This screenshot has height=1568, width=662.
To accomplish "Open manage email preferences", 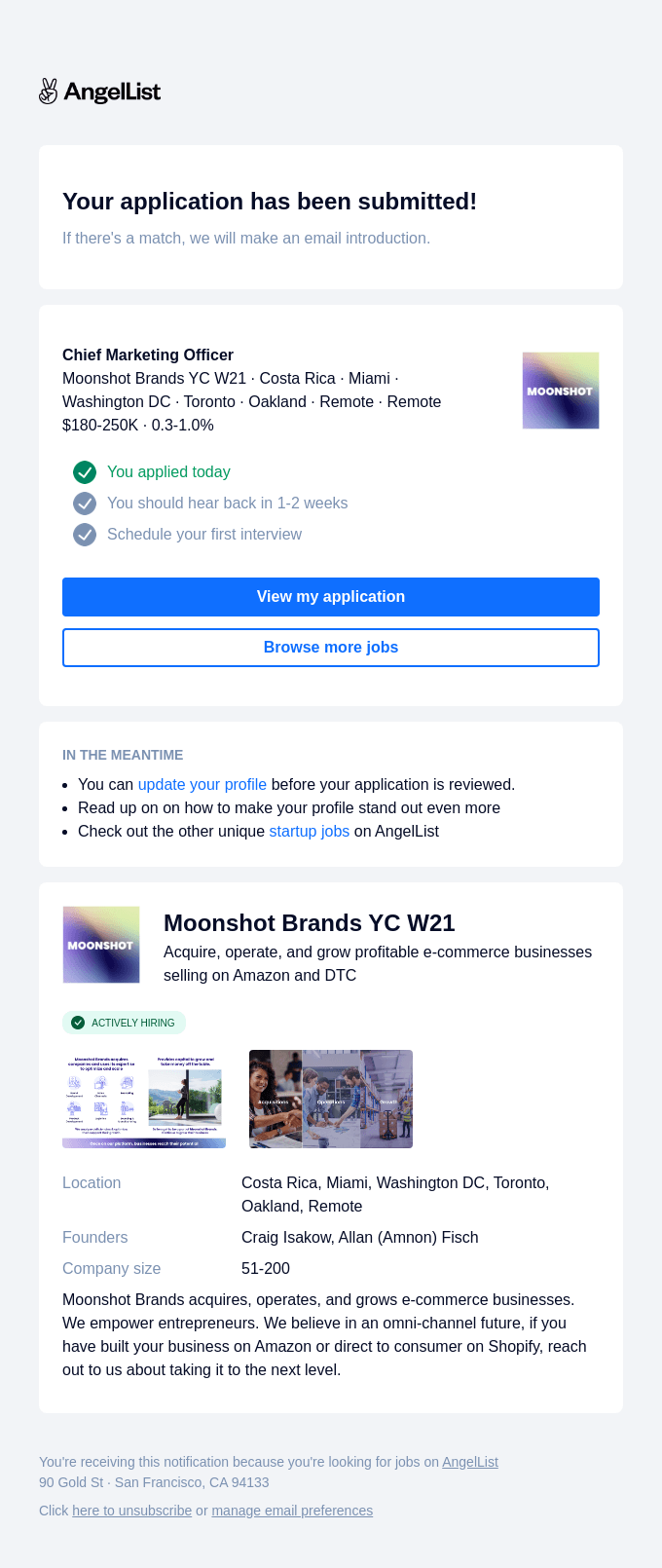I will coord(292,1511).
